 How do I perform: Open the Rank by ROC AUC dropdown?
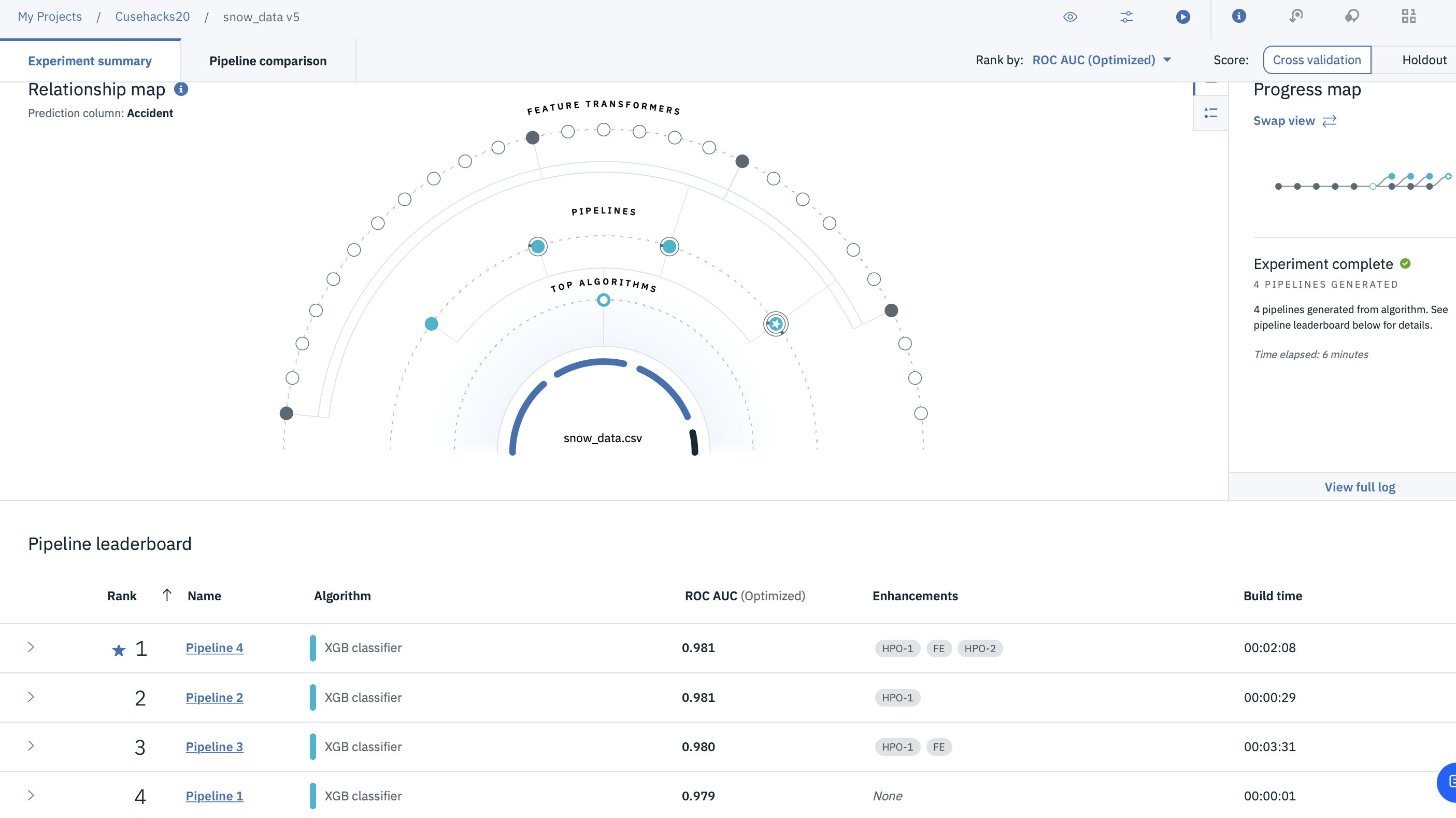pos(1101,60)
